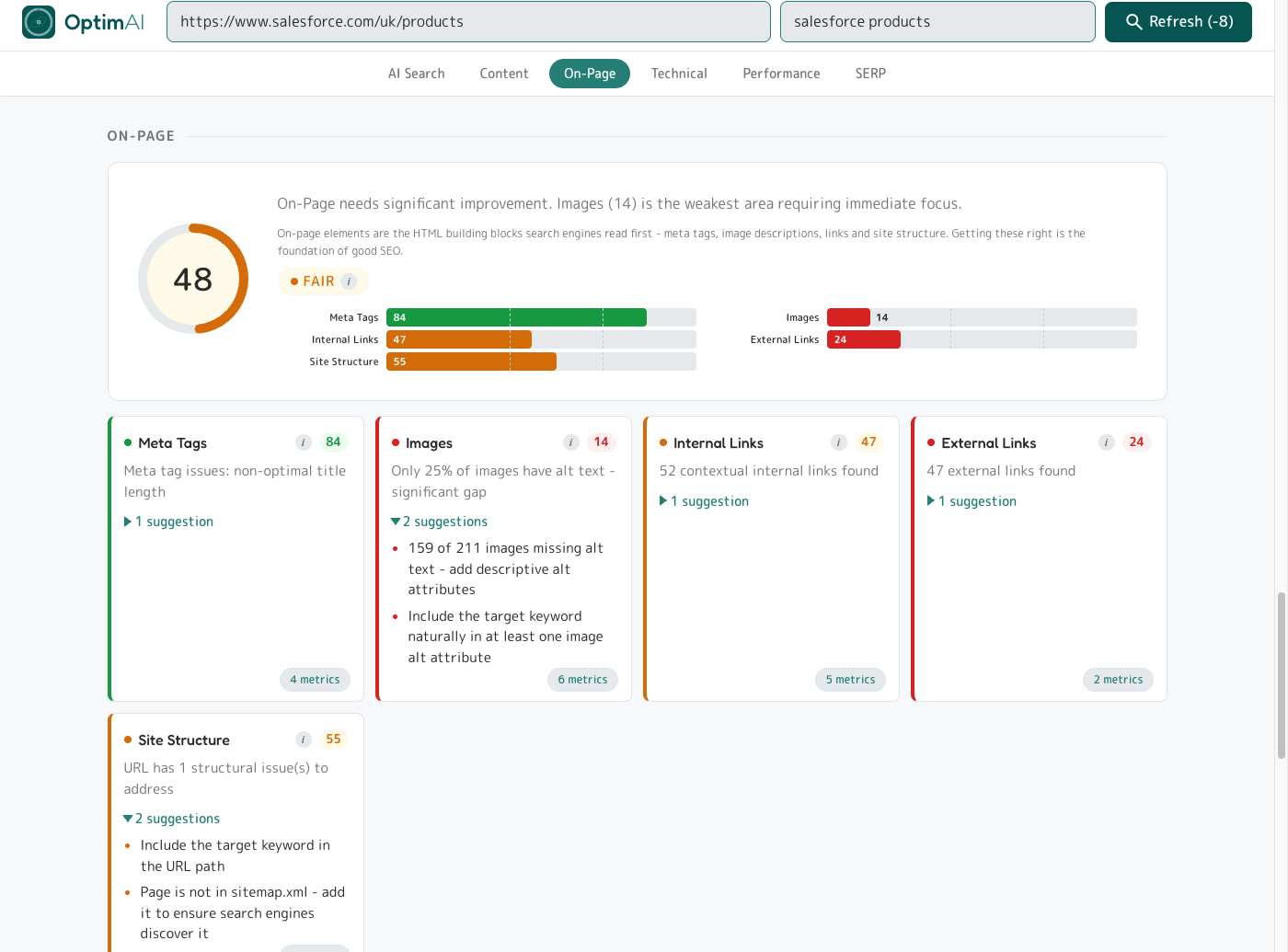Expand the External Links 1 suggestion
This screenshot has height=952, width=1288.
tap(972, 501)
